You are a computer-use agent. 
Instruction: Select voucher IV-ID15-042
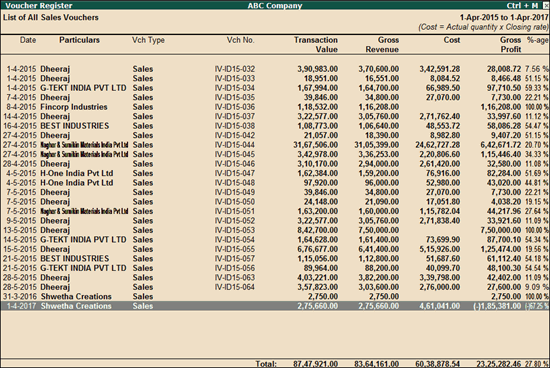tap(235, 135)
